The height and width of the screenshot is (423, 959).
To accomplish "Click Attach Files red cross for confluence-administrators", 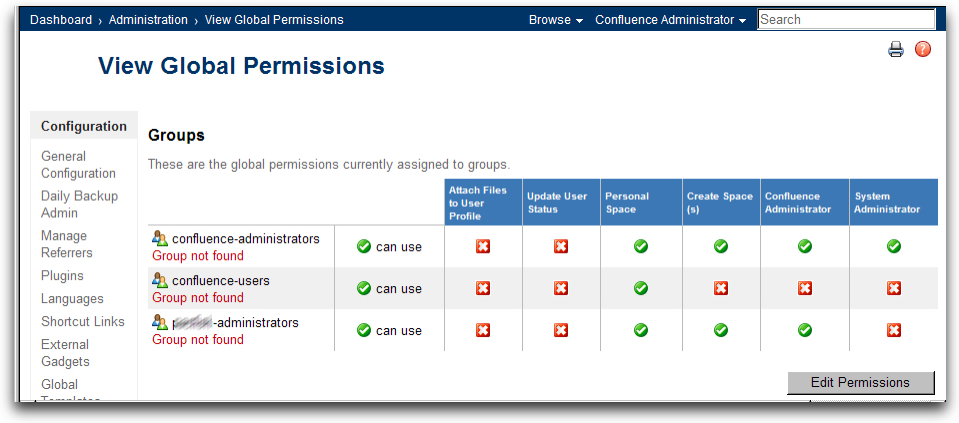I will (x=483, y=246).
